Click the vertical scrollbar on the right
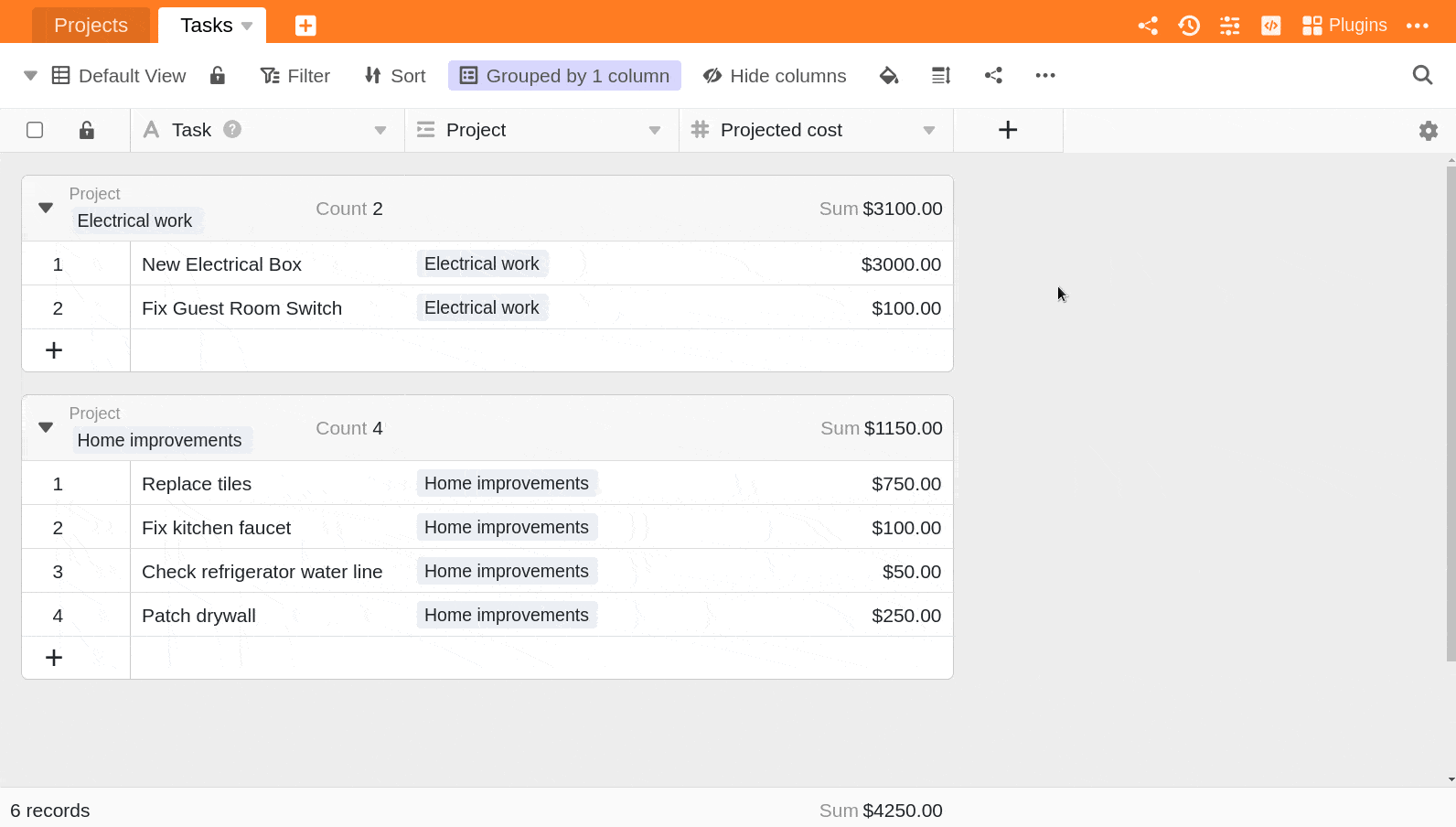 click(x=1451, y=412)
